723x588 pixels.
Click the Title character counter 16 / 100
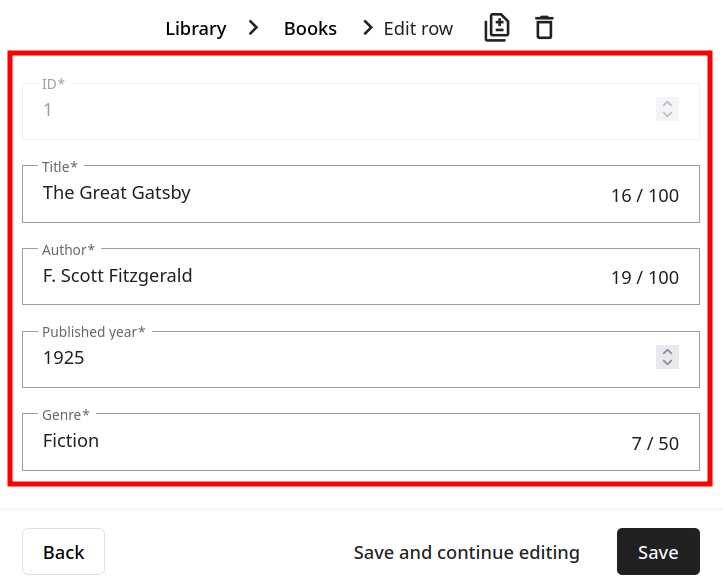click(x=645, y=196)
